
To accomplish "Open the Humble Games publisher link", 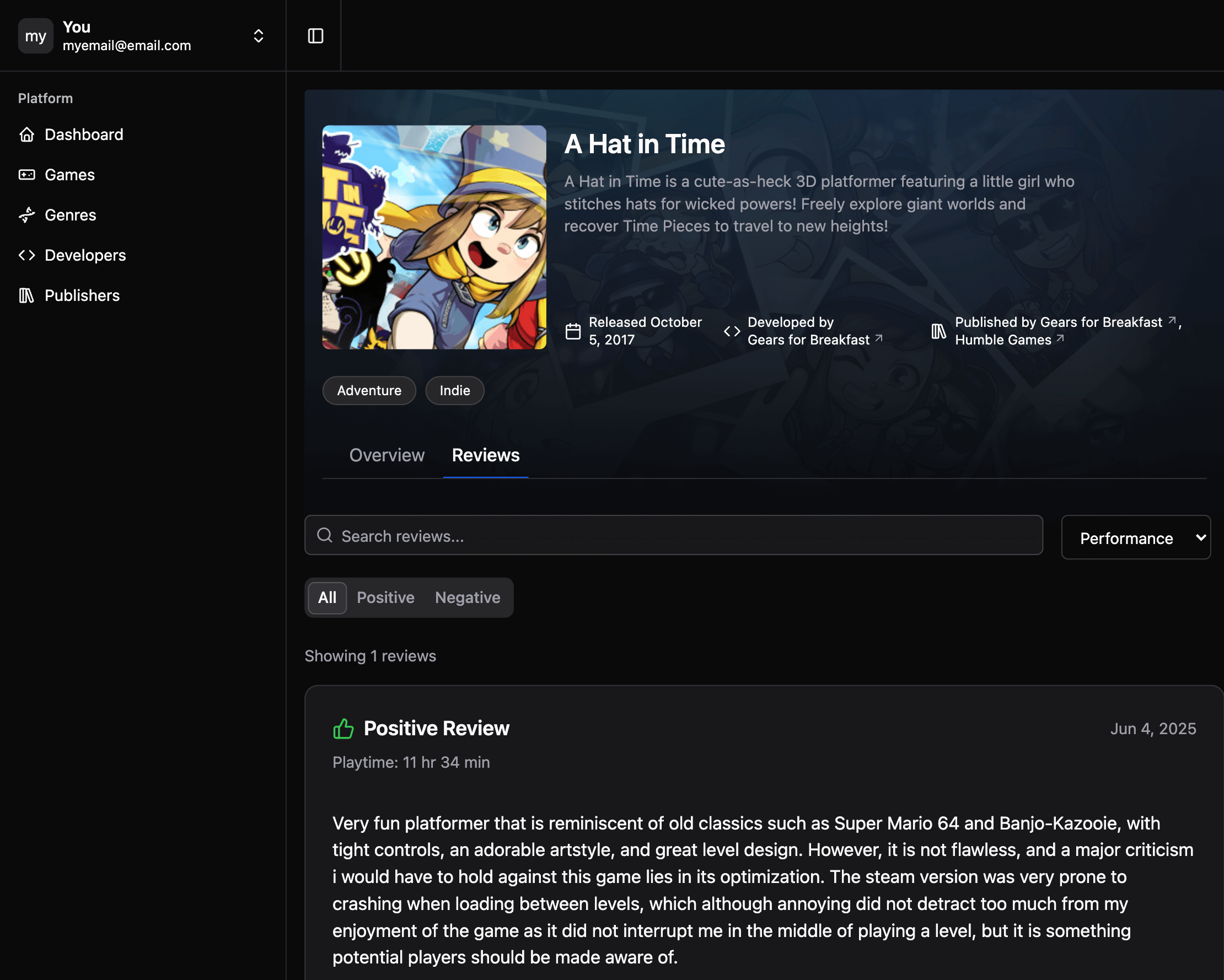I will point(1005,340).
